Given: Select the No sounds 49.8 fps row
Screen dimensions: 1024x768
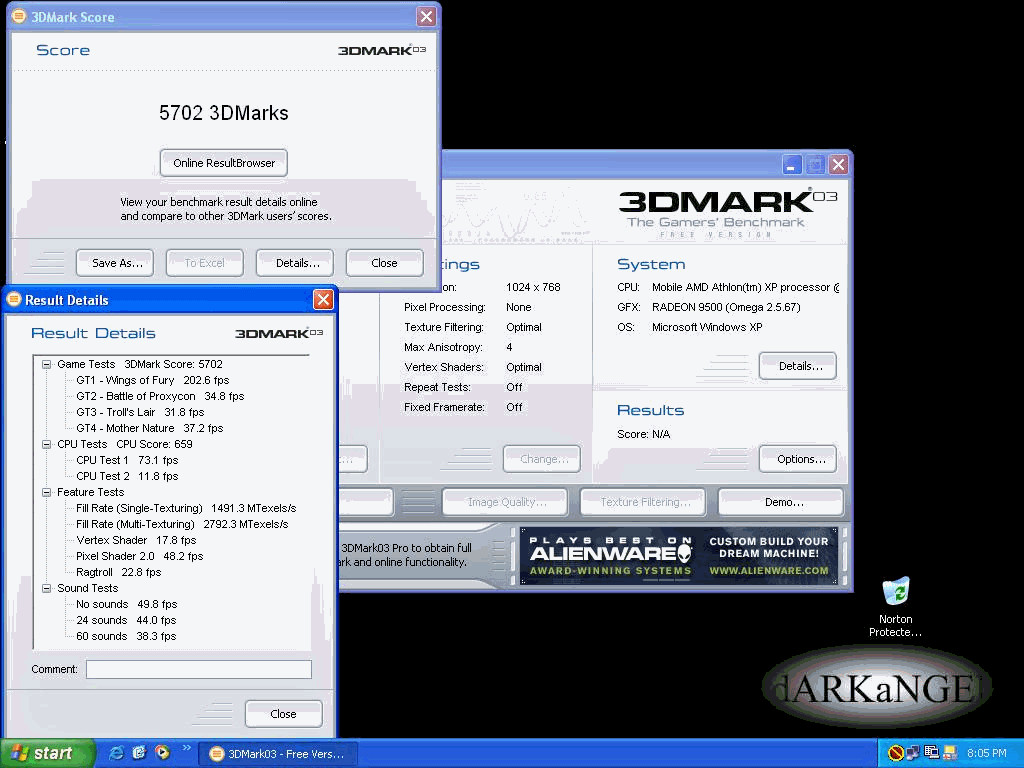Looking at the screenshot, I should pos(127,605).
